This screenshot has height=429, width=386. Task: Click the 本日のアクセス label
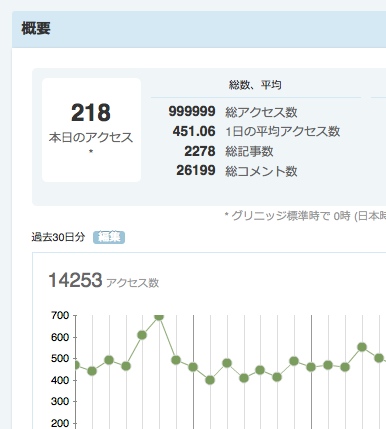[91, 137]
